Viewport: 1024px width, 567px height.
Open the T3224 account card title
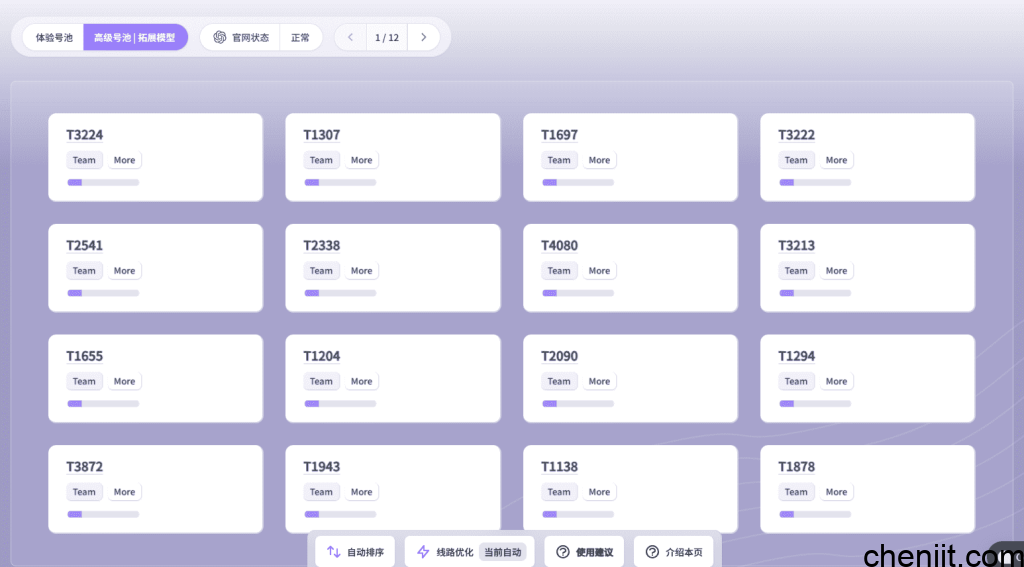point(85,135)
